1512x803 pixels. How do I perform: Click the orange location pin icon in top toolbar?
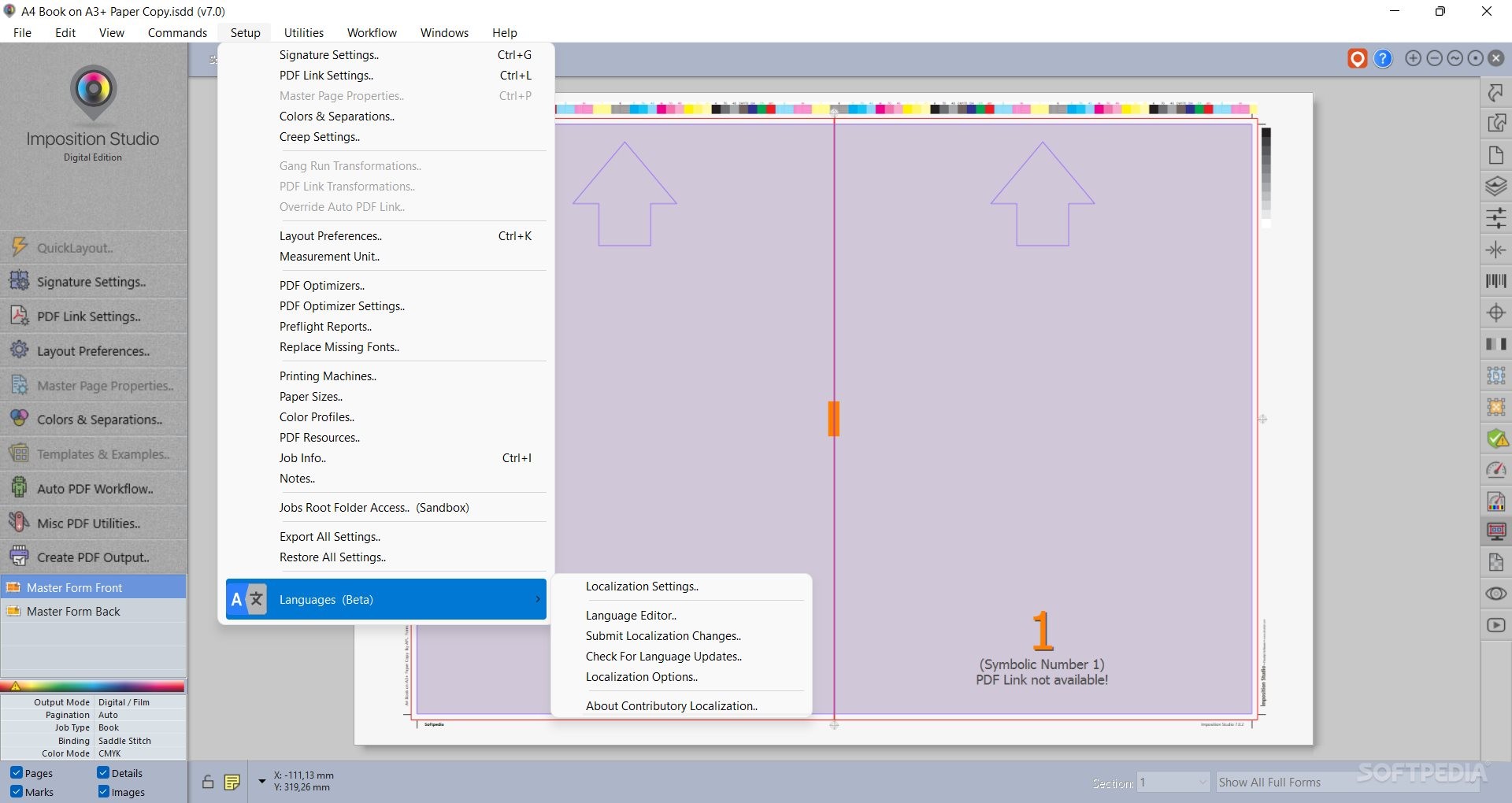pyautogui.click(x=1357, y=58)
